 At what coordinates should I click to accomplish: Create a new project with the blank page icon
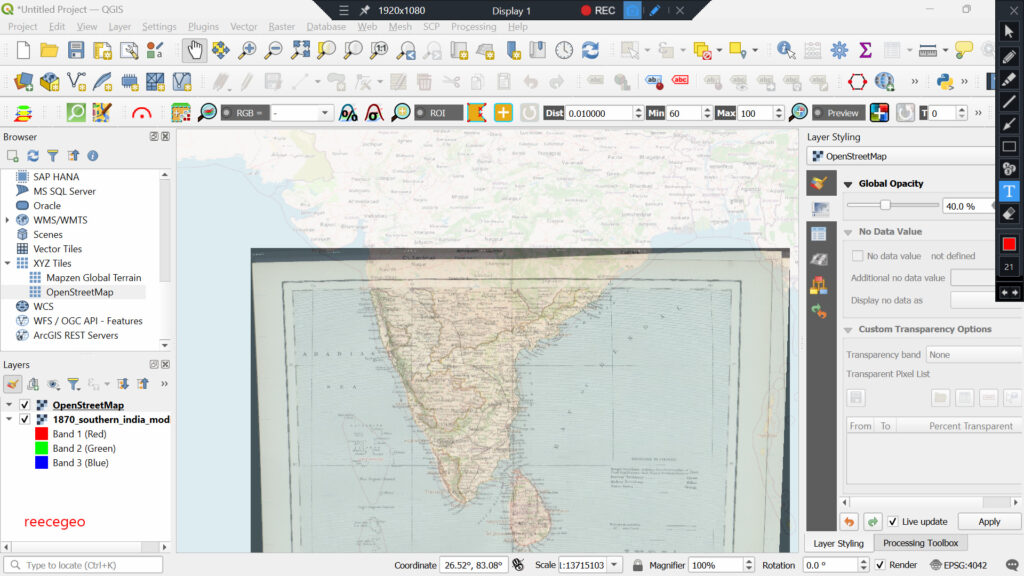[23, 50]
